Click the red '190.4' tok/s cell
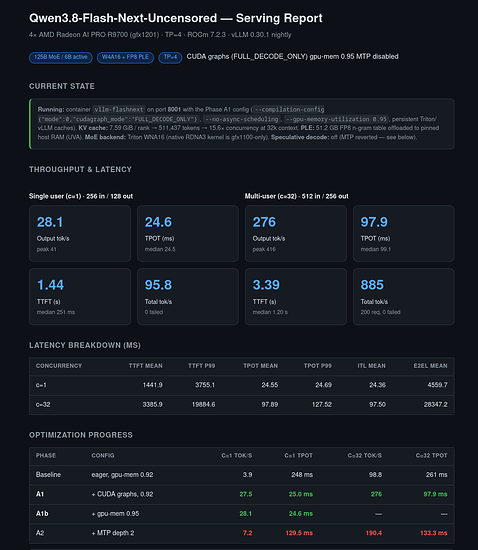This screenshot has width=478, height=550. [x=374, y=533]
